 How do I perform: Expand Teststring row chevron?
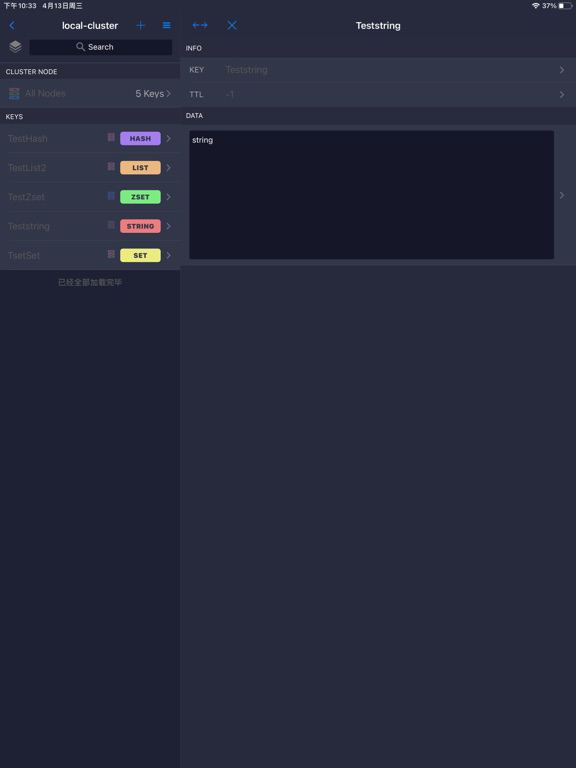tap(168, 226)
